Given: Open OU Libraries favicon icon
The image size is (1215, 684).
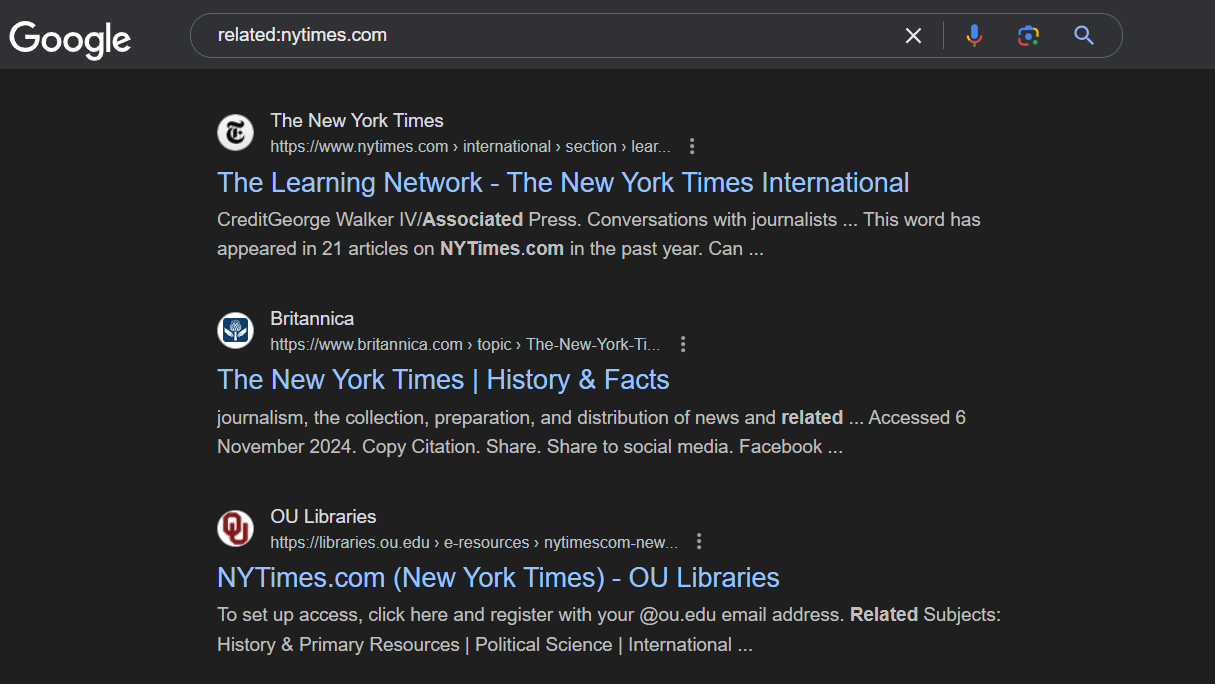Looking at the screenshot, I should coord(236,528).
